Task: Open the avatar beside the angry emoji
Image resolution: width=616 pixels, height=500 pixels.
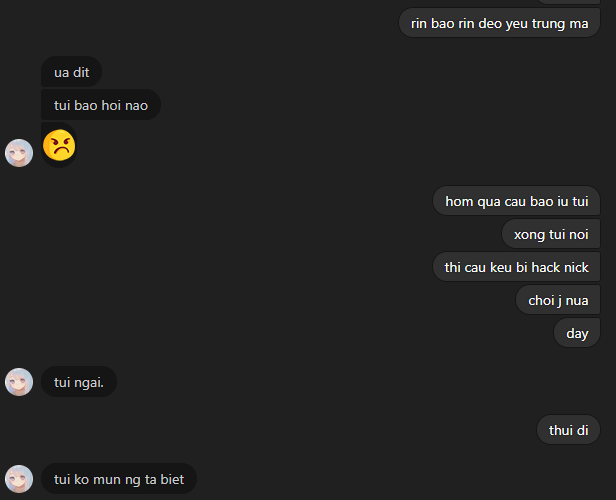Action: (x=19, y=153)
